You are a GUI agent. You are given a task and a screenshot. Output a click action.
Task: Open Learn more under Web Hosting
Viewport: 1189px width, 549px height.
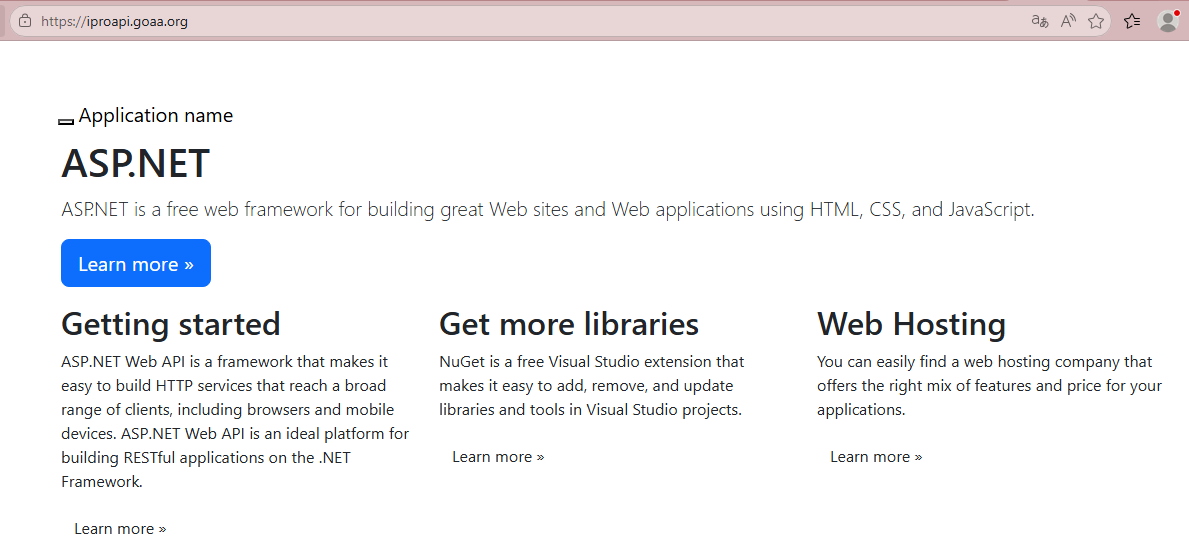(876, 457)
